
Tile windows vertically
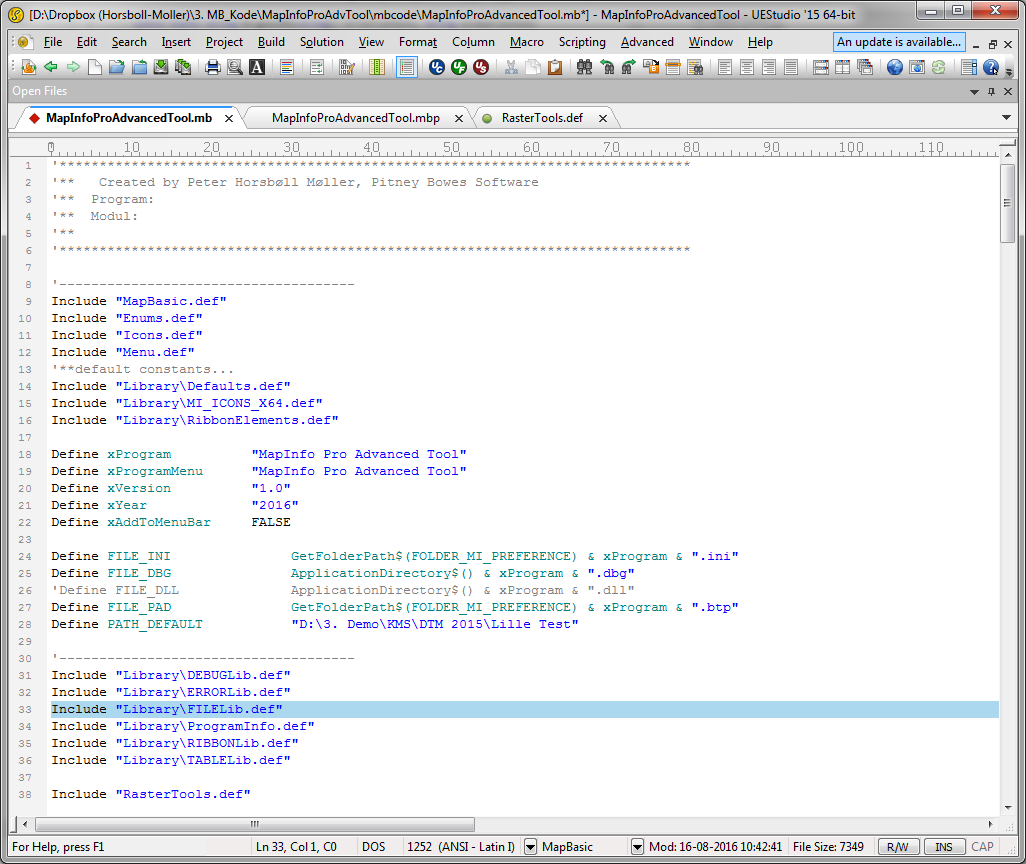[x=843, y=67]
